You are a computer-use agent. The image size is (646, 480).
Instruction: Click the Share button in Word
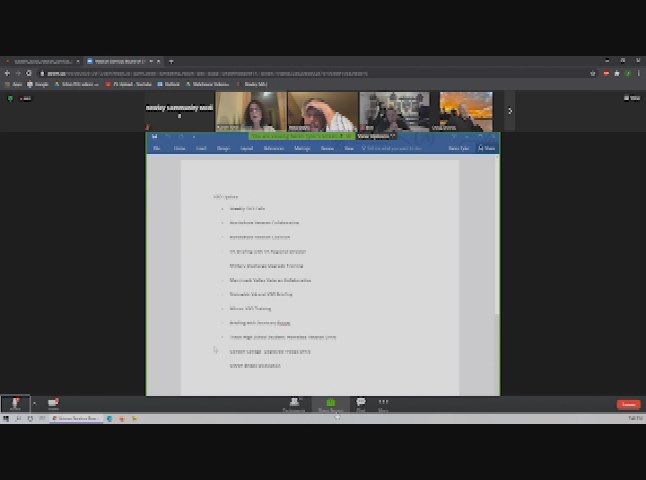point(486,148)
